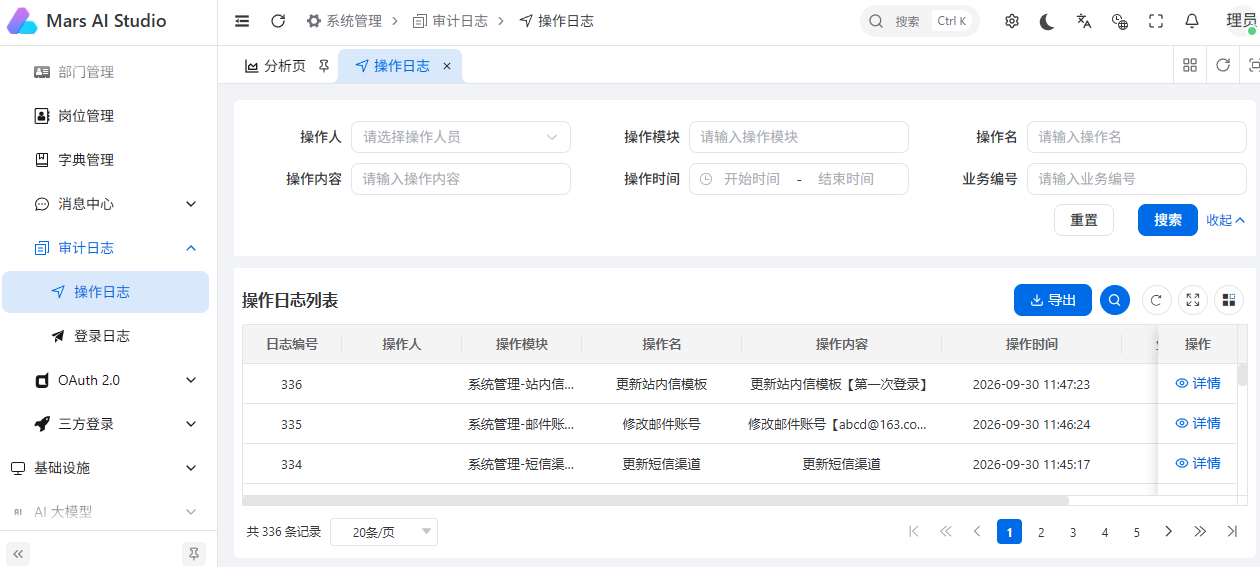
Task: Click the 审计日志 breadcrumb
Action: 450,21
